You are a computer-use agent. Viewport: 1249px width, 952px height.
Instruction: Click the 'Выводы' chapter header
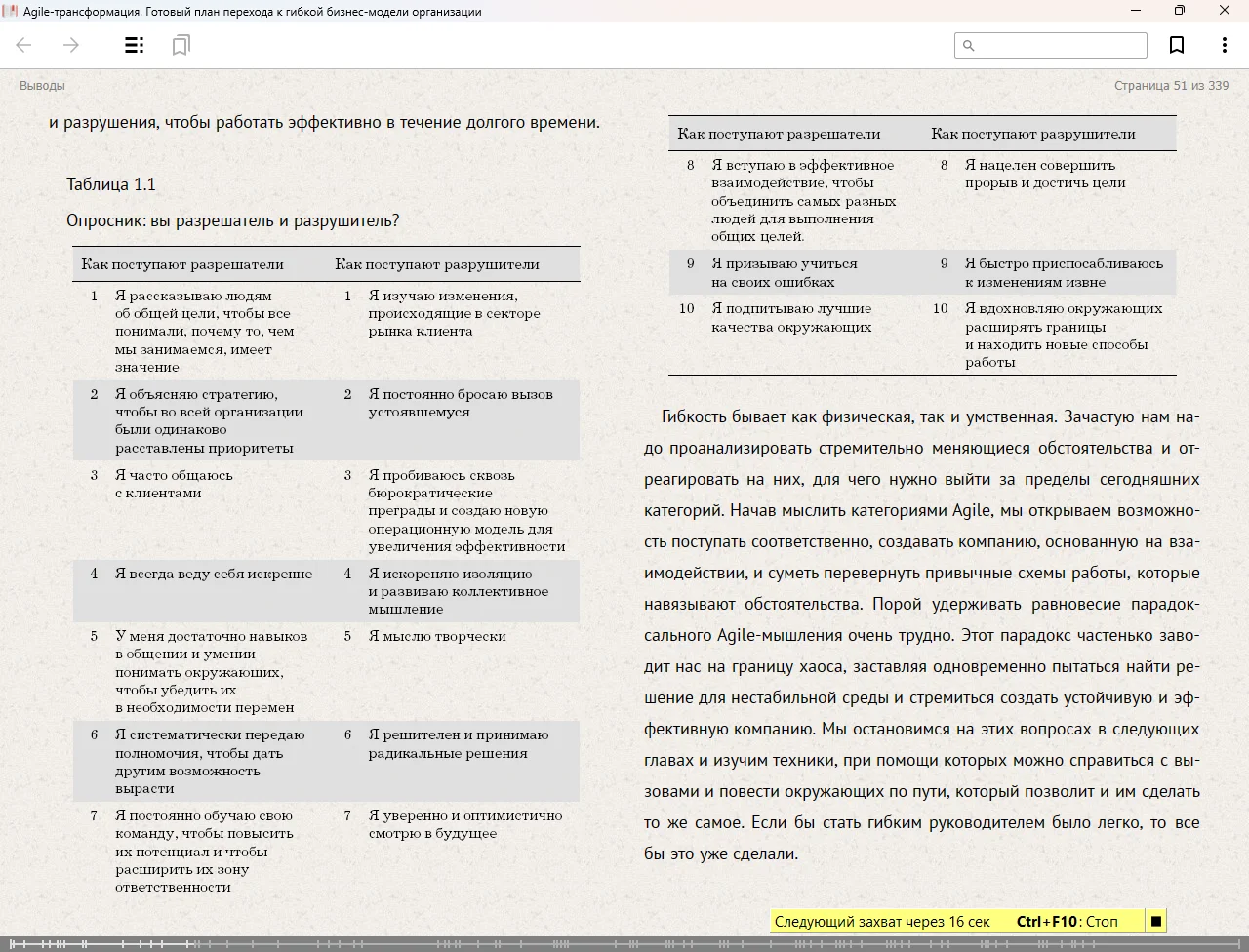click(42, 86)
